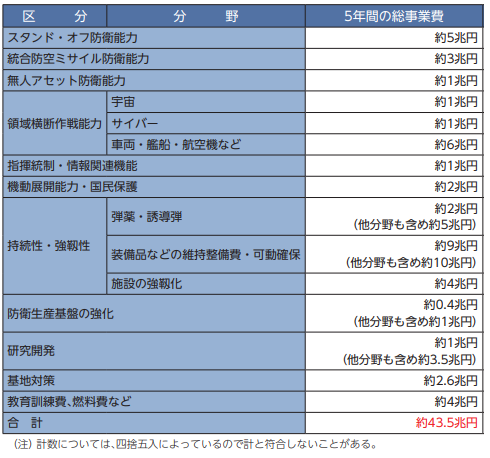Click the 分野 column header
The width and height of the screenshot is (490, 458).
pos(206,16)
